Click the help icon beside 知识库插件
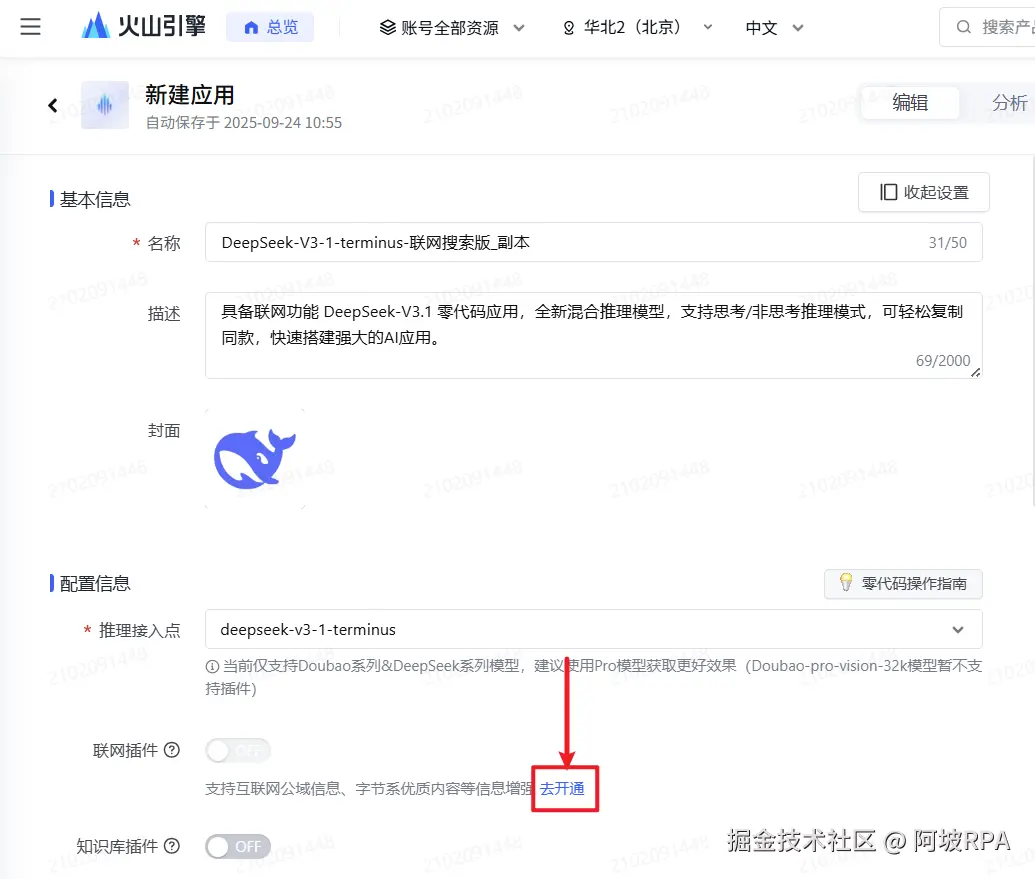The image size is (1035, 879). (x=172, y=846)
